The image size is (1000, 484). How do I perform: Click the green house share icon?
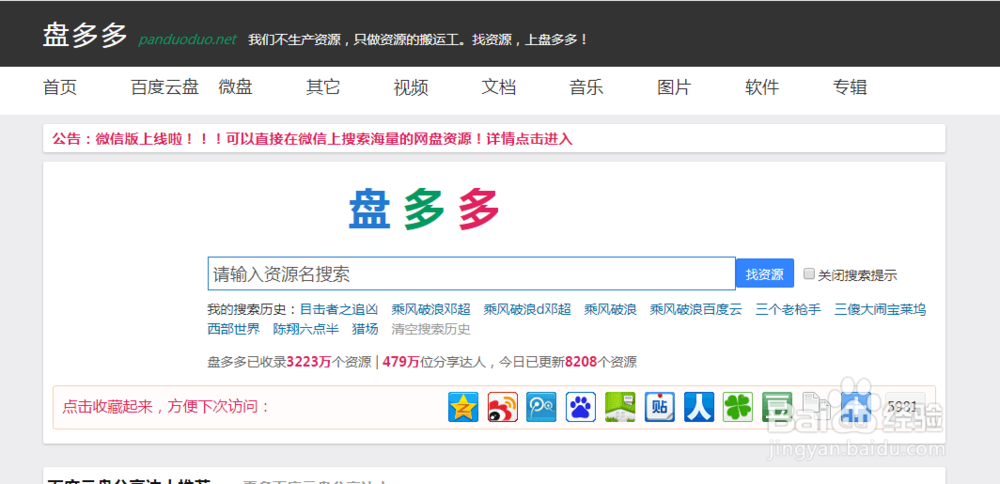620,407
